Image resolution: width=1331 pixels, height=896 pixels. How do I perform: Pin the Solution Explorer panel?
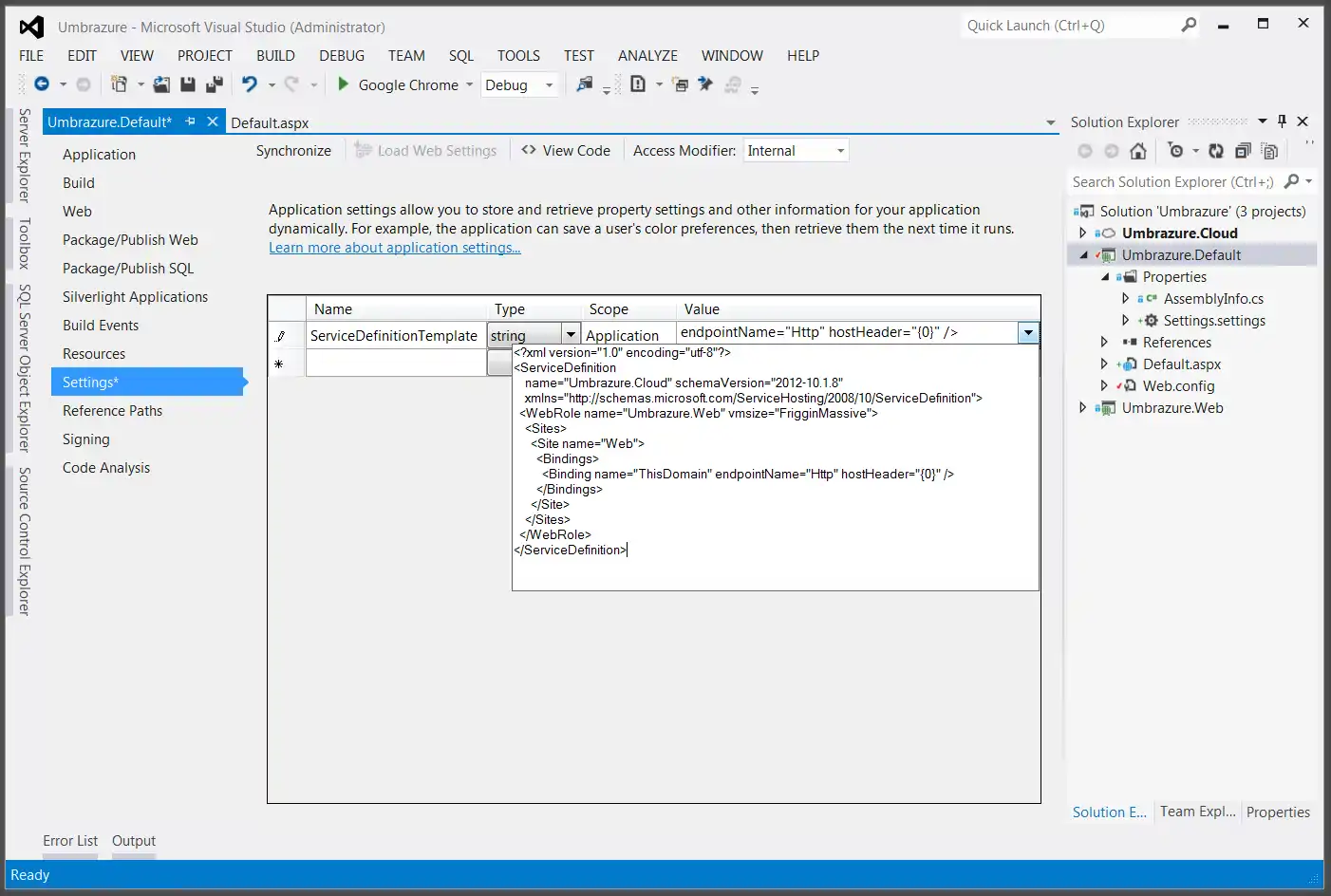tap(1282, 121)
